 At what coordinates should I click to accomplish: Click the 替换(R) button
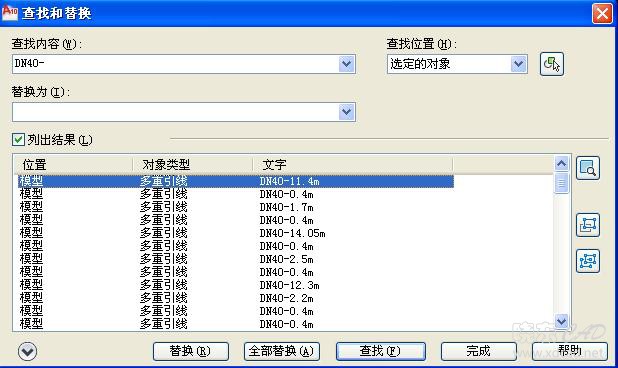(x=191, y=351)
